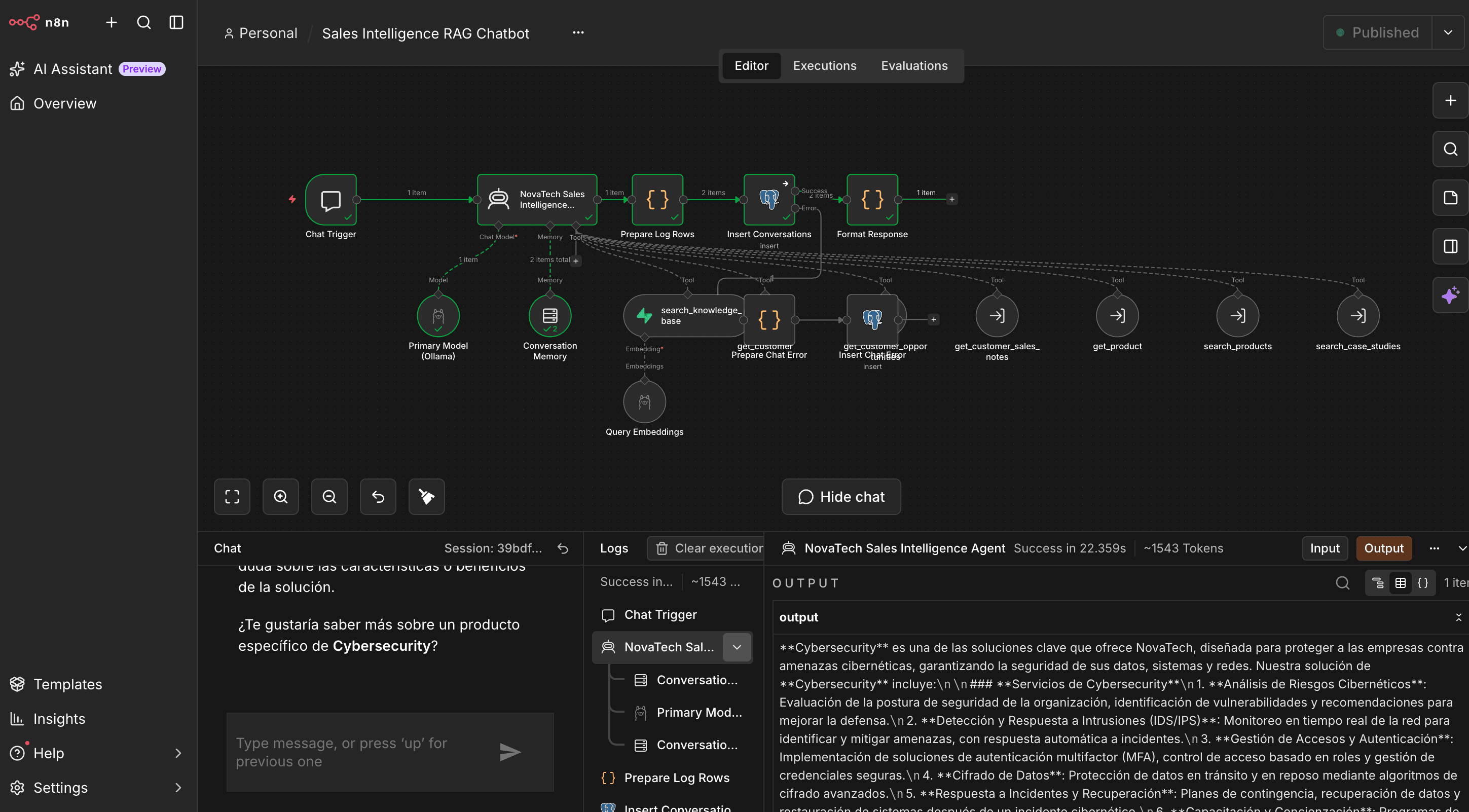Image resolution: width=1469 pixels, height=812 pixels.
Task: Open the Personal project breadcrumb
Action: click(261, 33)
